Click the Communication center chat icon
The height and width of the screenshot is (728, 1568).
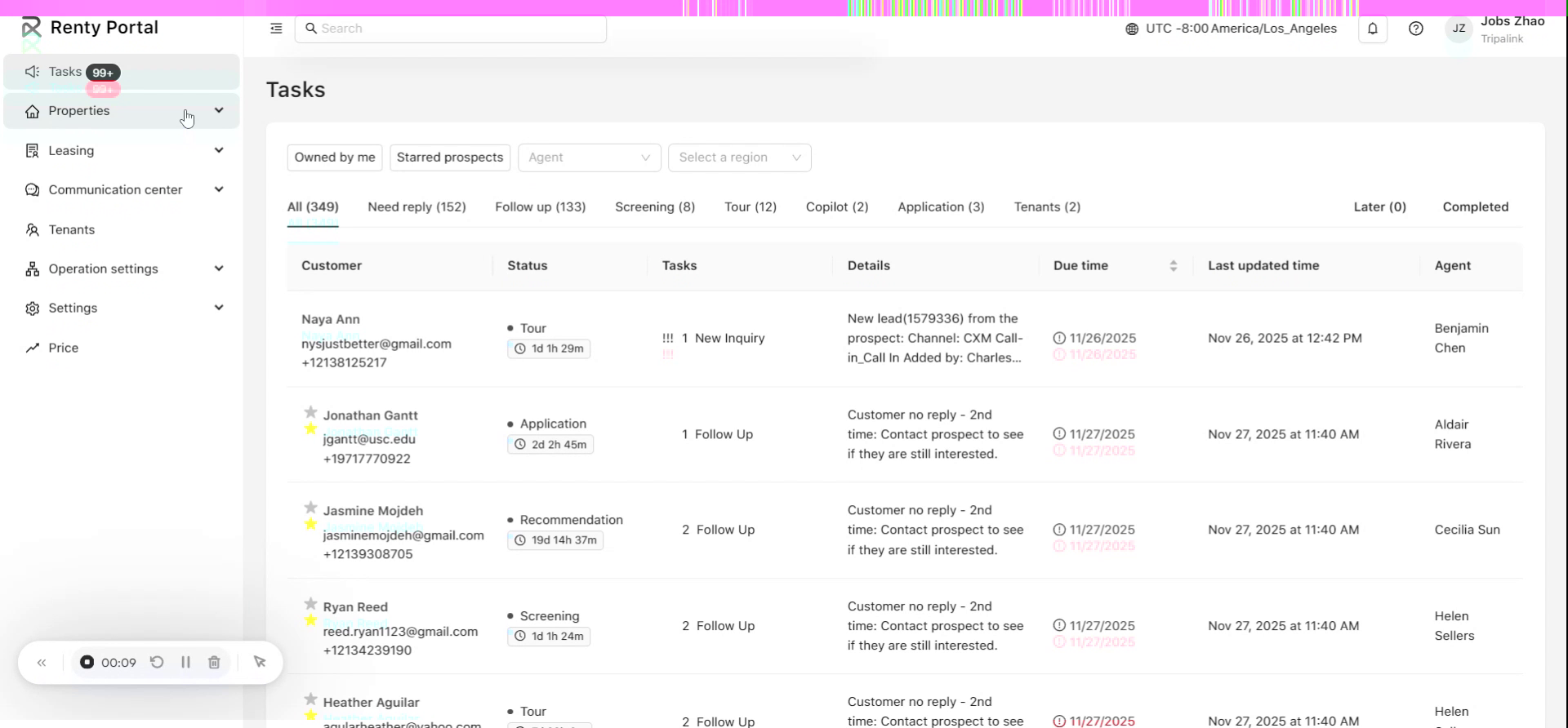point(32,190)
